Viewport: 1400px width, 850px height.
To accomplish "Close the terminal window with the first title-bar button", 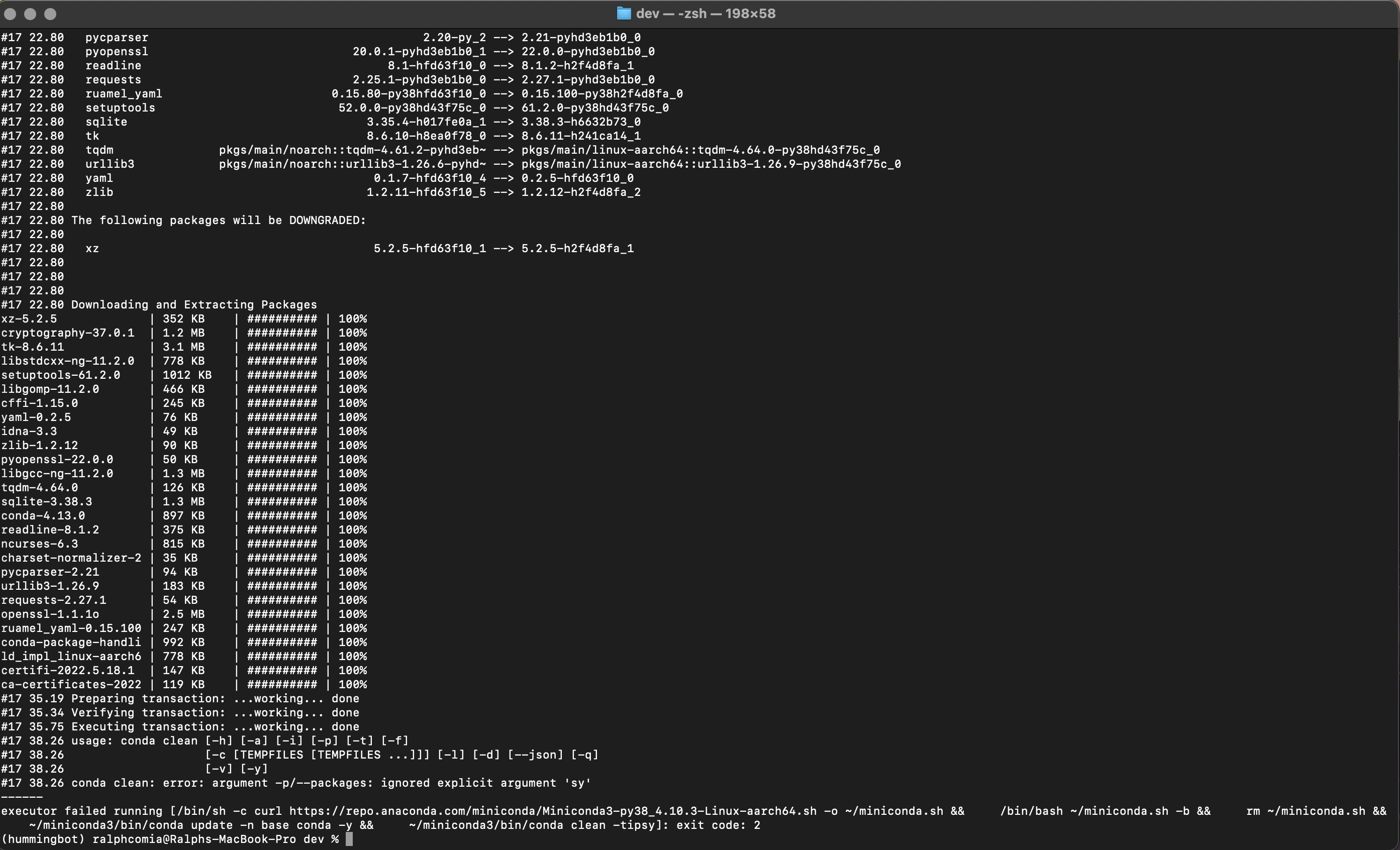I will pyautogui.click(x=10, y=14).
